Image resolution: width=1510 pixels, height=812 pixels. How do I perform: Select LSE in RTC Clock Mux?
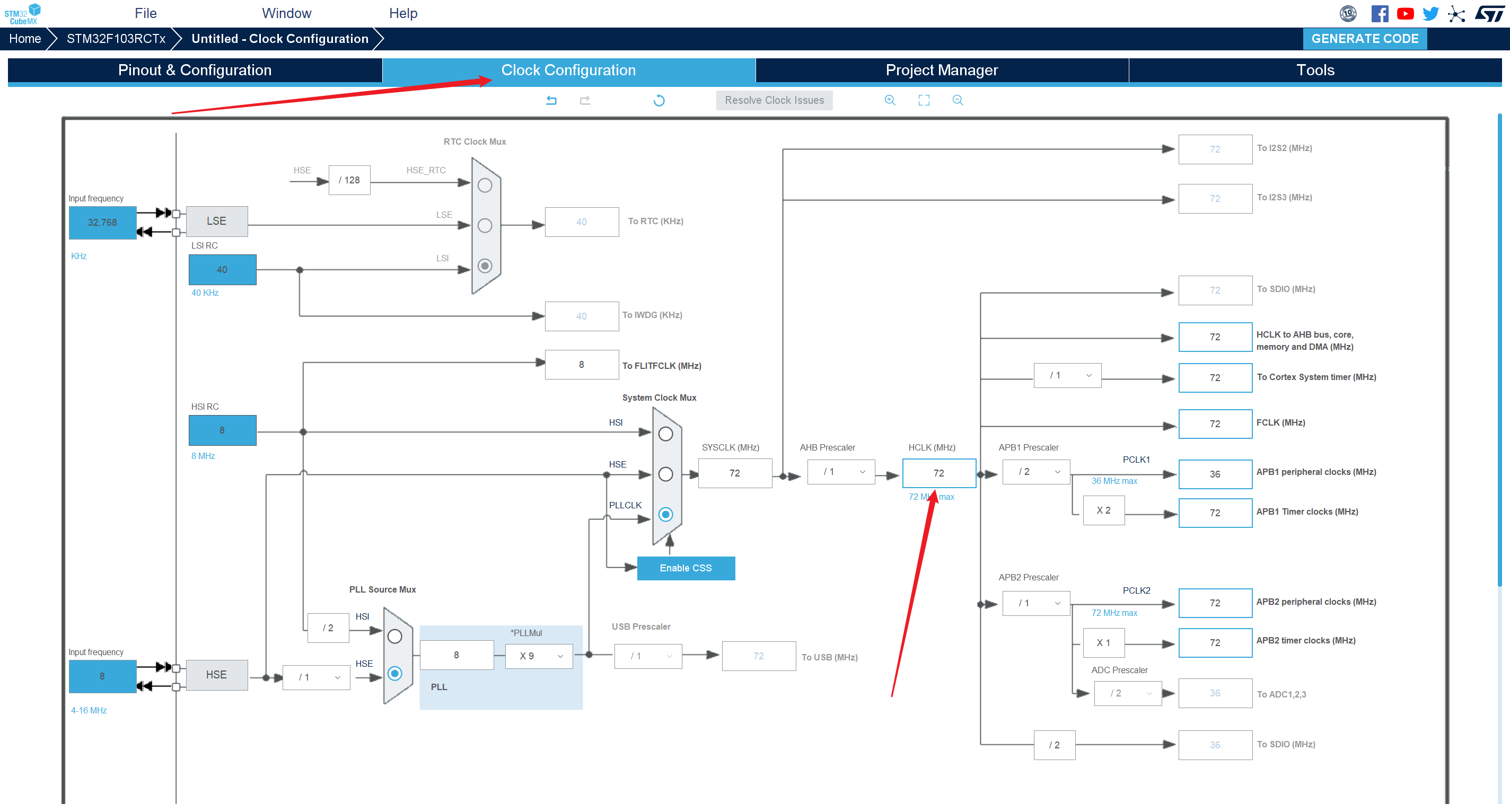tap(485, 226)
